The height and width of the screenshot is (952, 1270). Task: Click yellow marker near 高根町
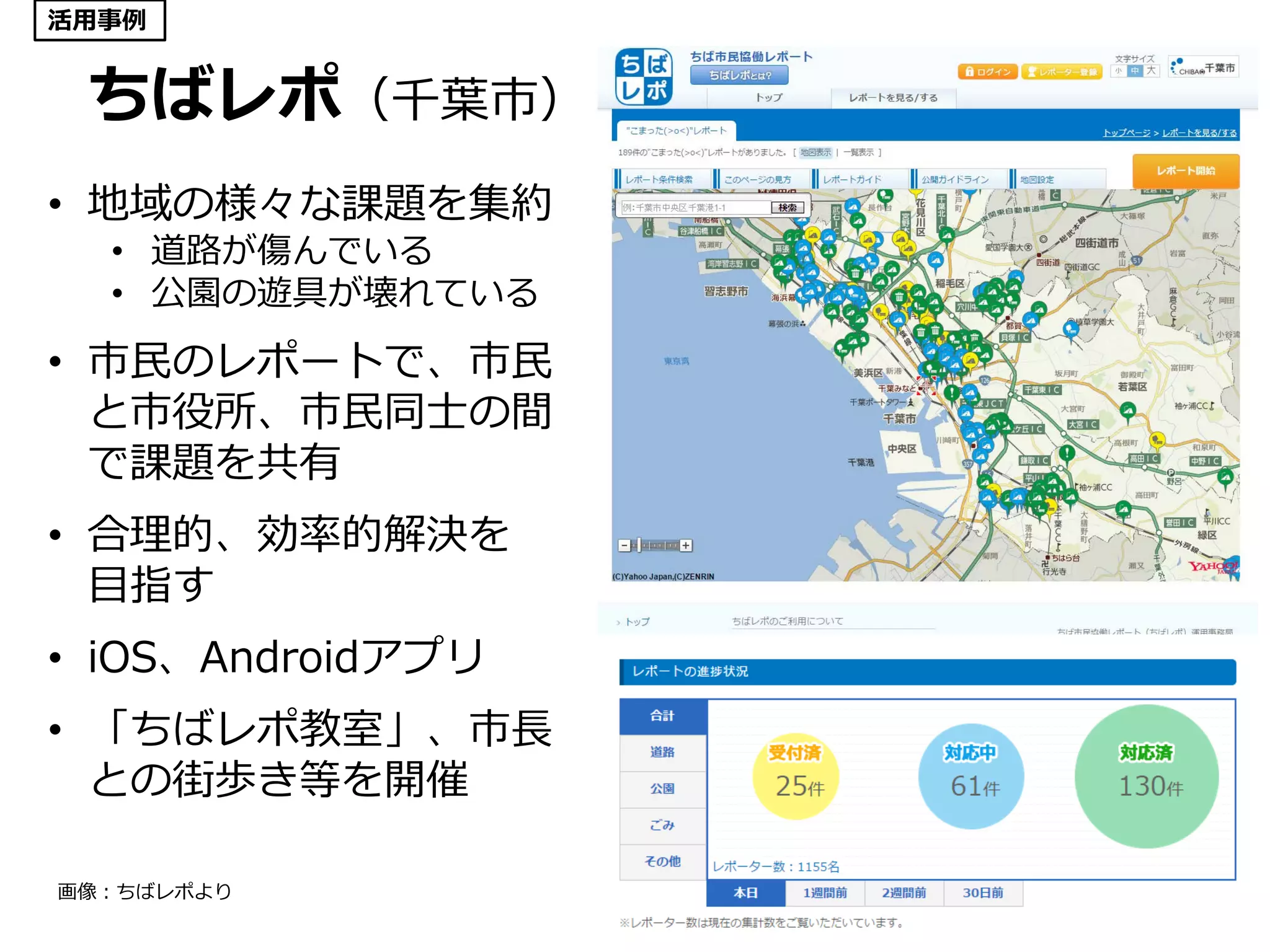point(1157,440)
